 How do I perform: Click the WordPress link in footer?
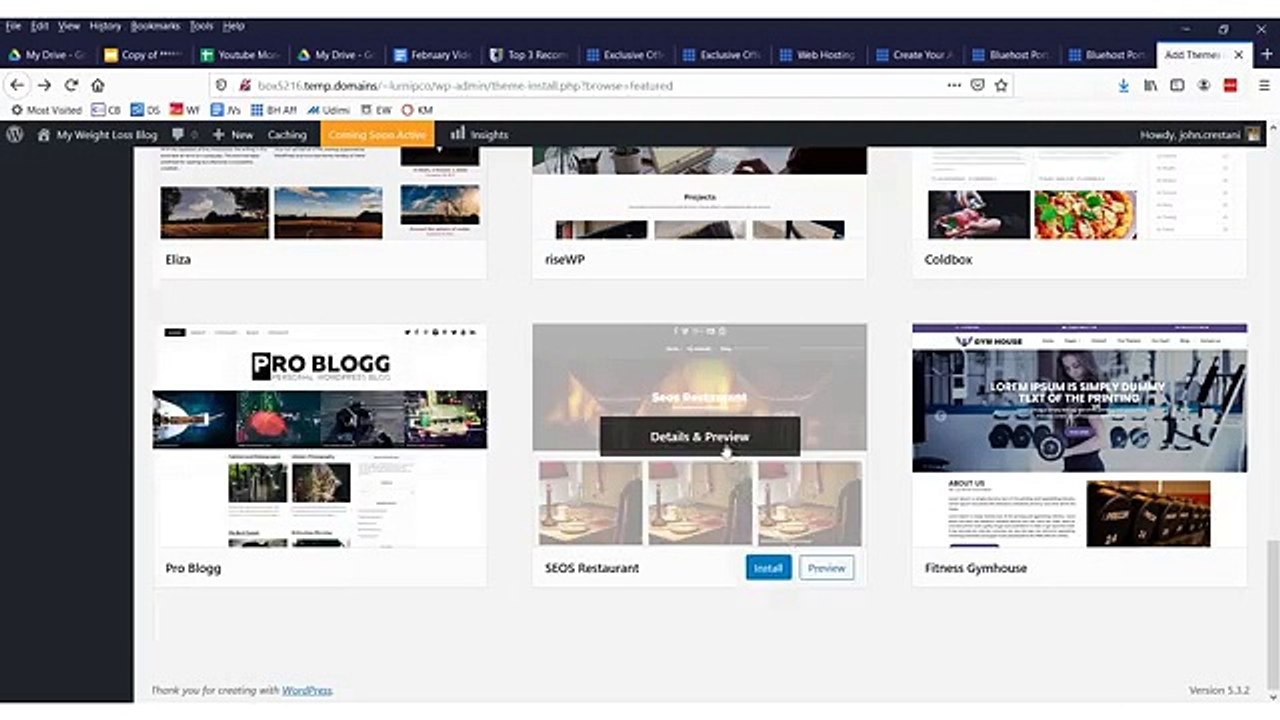306,691
